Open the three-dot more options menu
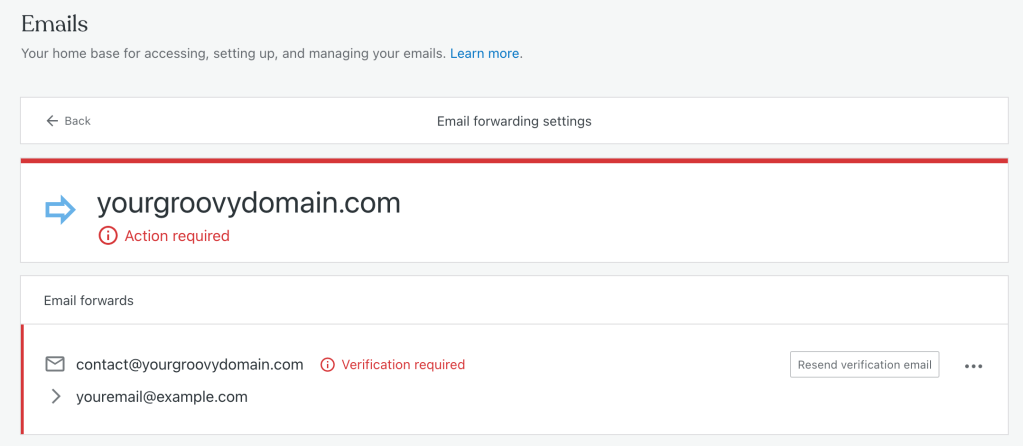The image size is (1023, 446). pos(973,366)
